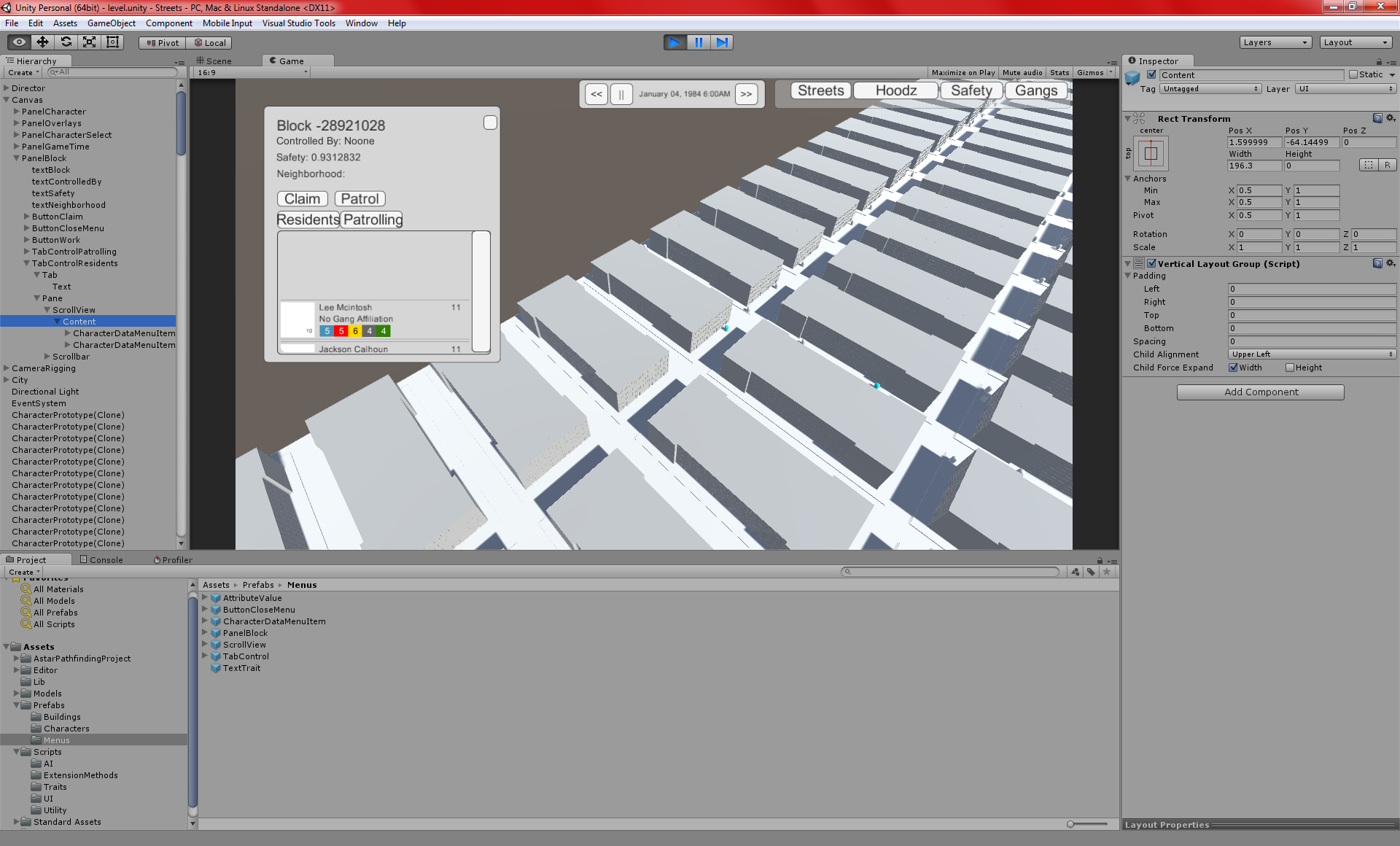The image size is (1400, 846).
Task: Click the Patrol button in game
Action: (359, 198)
